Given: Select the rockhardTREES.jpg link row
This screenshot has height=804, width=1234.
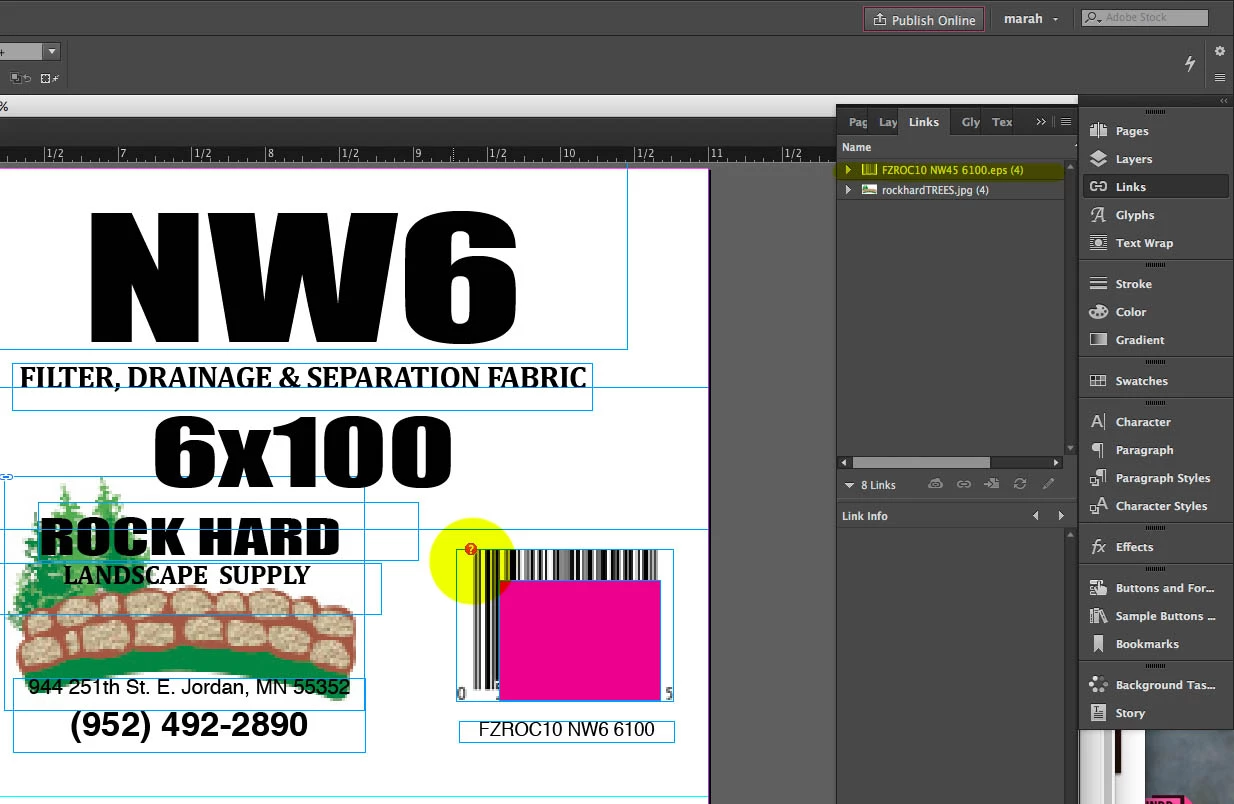Looking at the screenshot, I should tap(950, 190).
